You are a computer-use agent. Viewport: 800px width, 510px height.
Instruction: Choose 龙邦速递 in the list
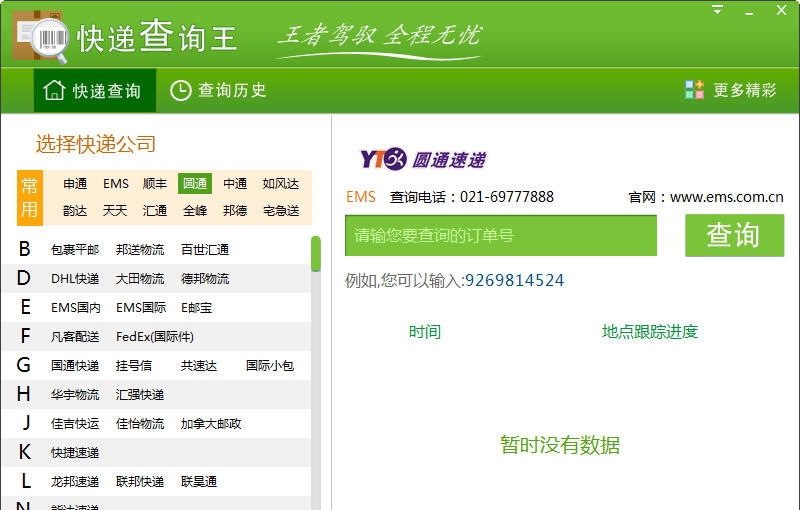point(75,482)
